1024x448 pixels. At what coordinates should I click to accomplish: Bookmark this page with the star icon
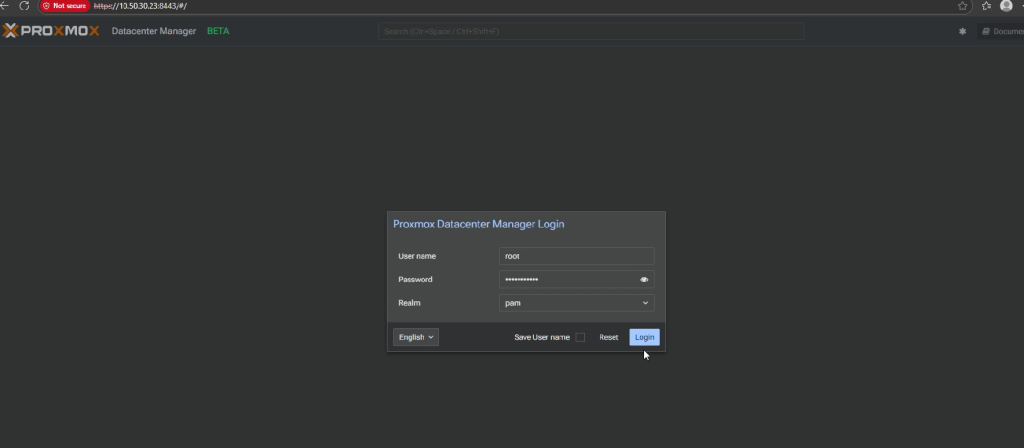click(x=962, y=6)
